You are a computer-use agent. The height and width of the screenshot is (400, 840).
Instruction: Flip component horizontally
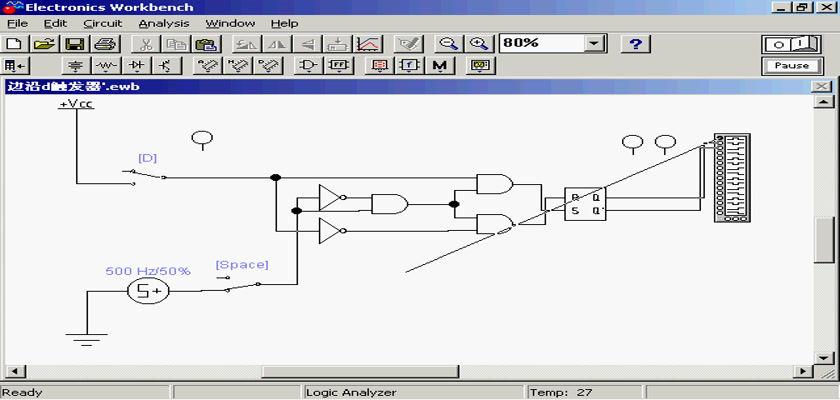276,44
